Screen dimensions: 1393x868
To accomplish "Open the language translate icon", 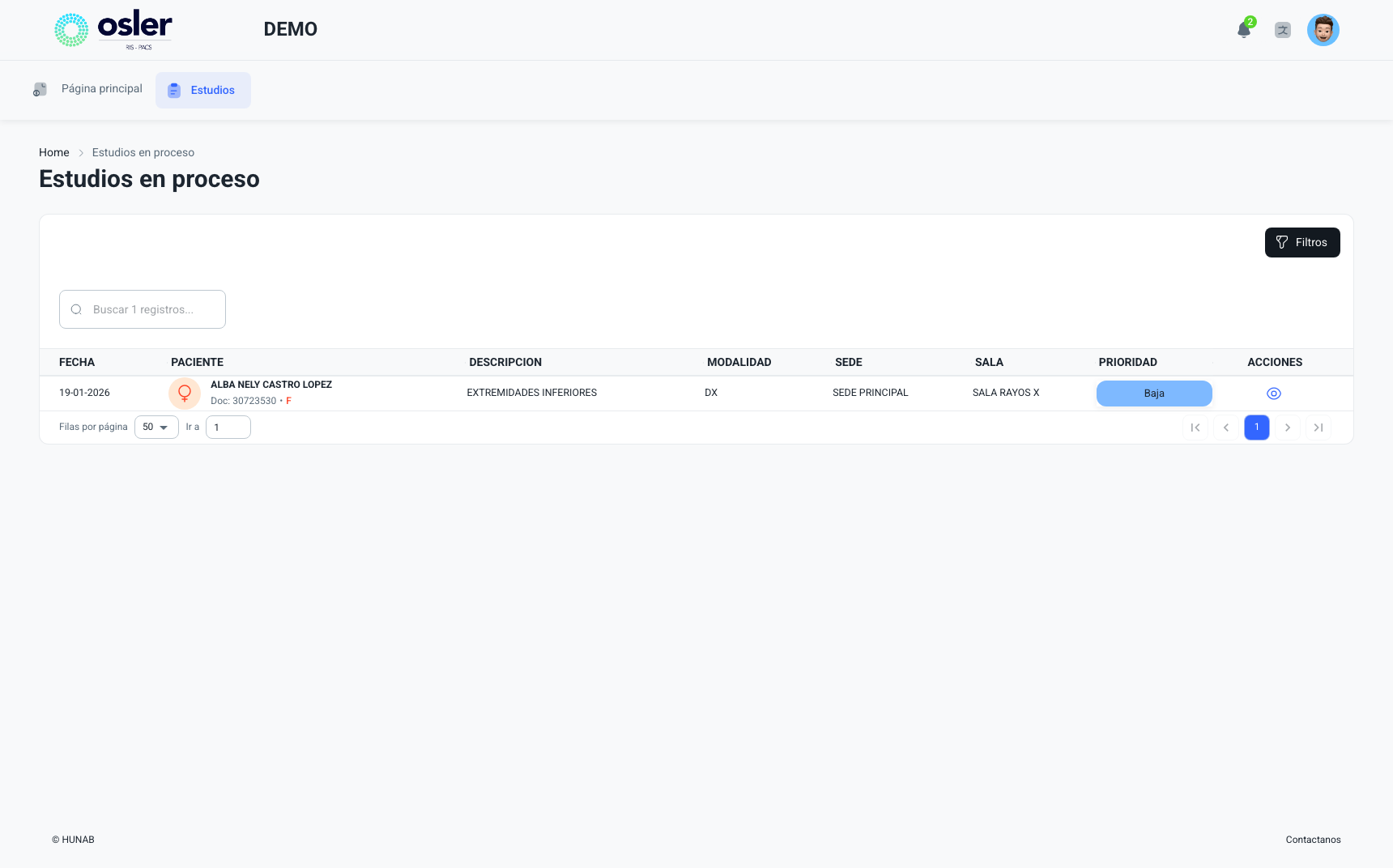I will click(1283, 30).
